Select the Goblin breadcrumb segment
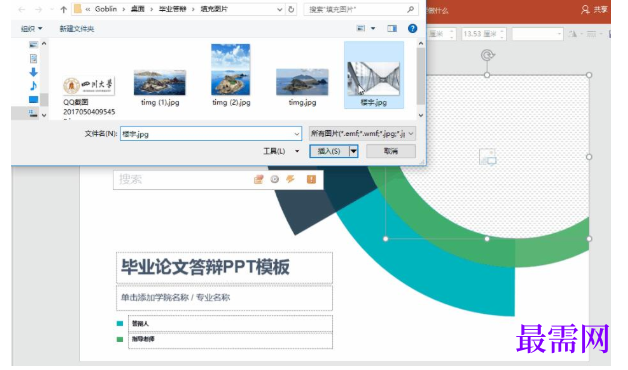Screen dimensions: 628x370 106,9
